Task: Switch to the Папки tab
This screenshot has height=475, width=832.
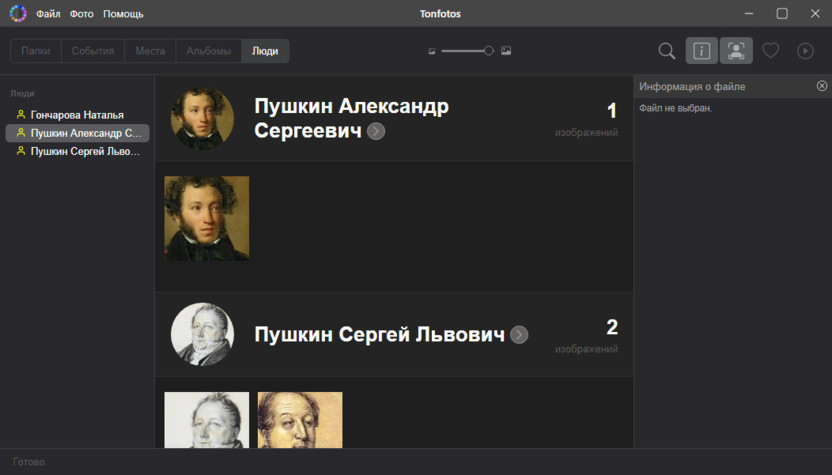Action: (x=36, y=51)
